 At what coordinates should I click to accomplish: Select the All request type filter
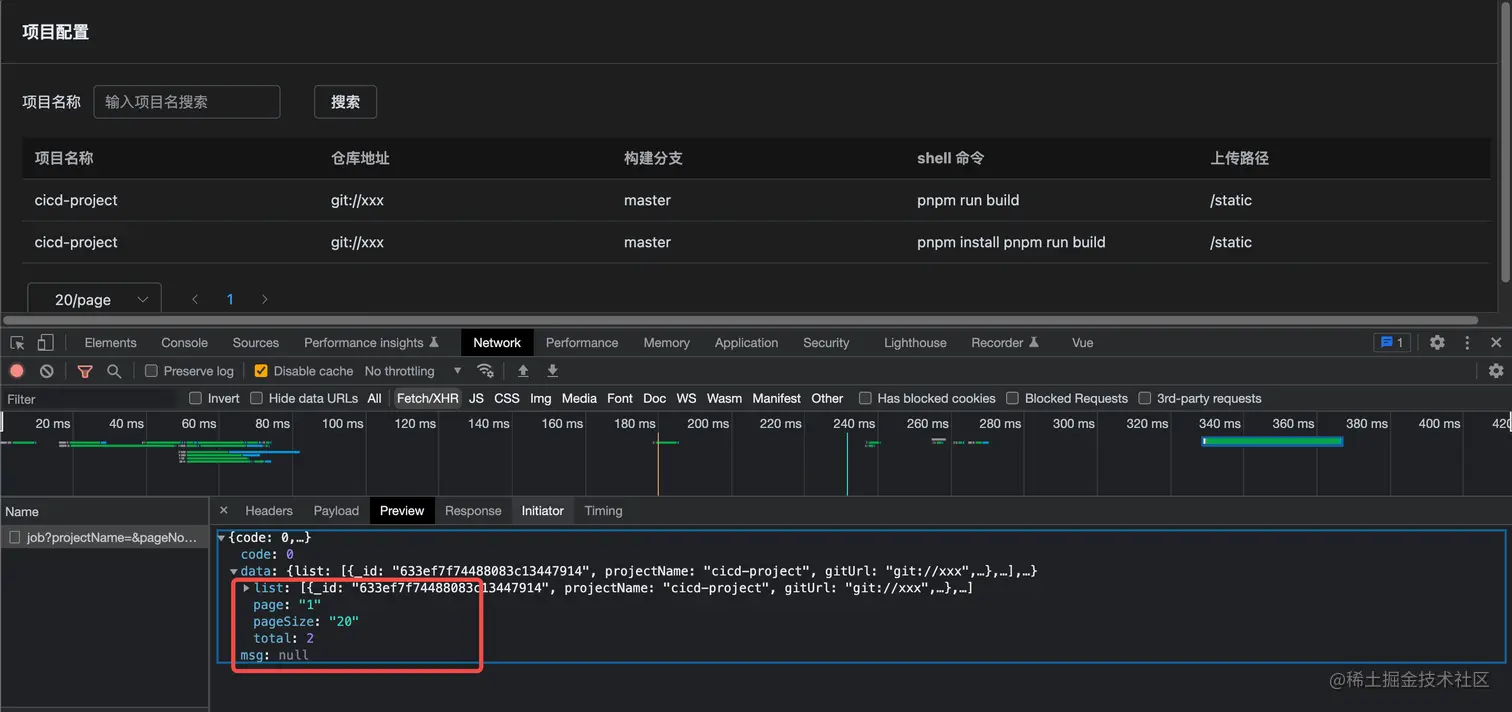click(x=374, y=398)
